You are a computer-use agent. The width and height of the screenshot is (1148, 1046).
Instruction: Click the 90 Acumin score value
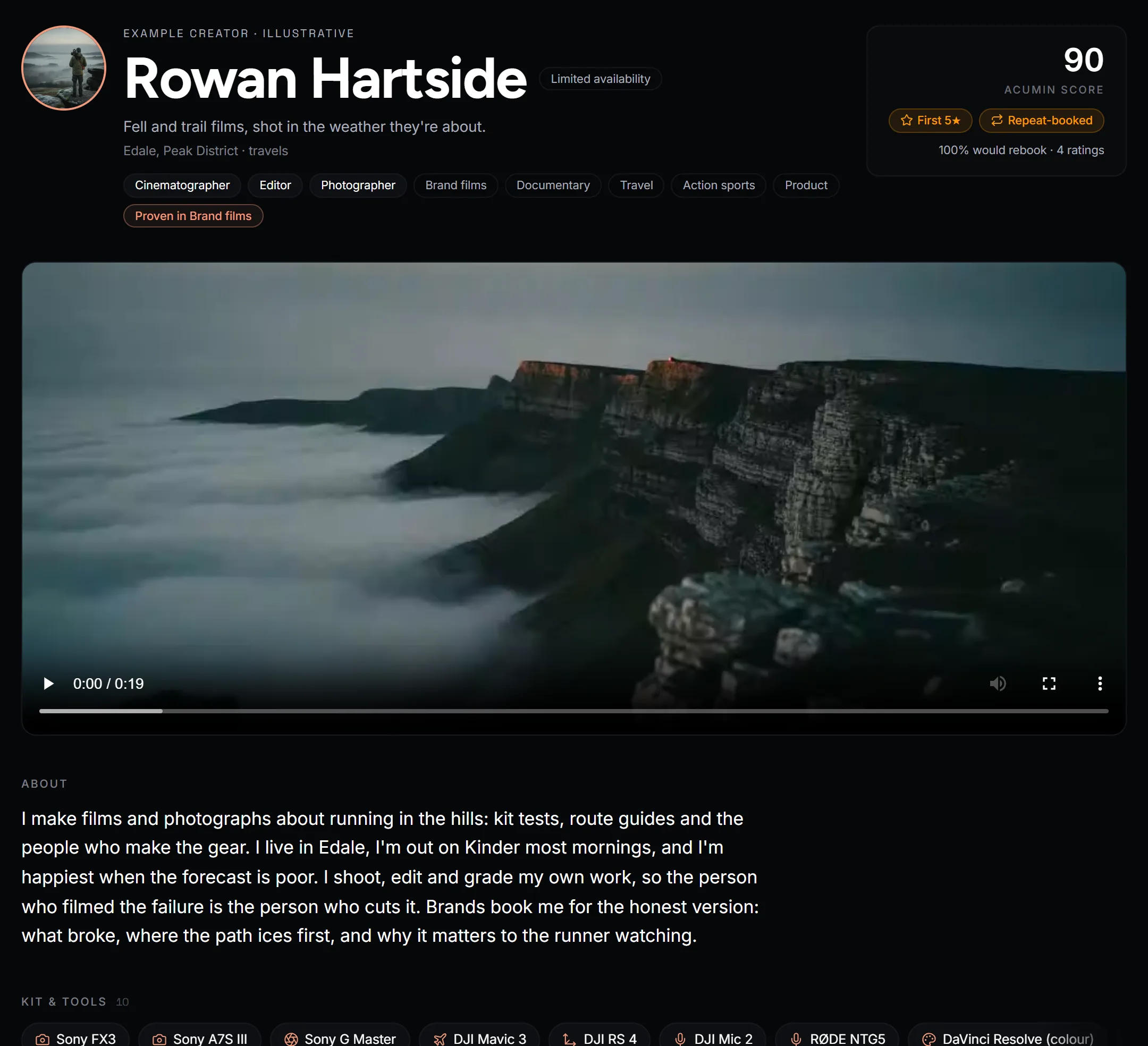tap(1083, 60)
